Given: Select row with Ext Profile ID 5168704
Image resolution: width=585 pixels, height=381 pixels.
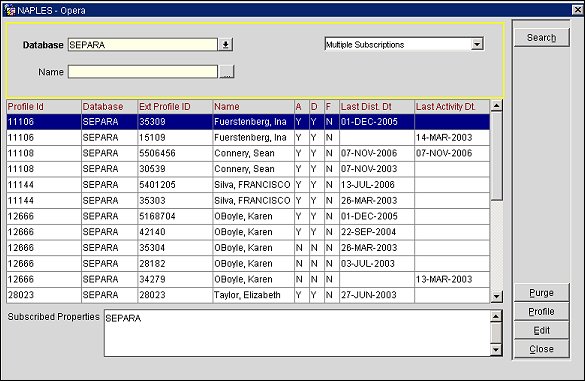Looking at the screenshot, I should coord(248,216).
